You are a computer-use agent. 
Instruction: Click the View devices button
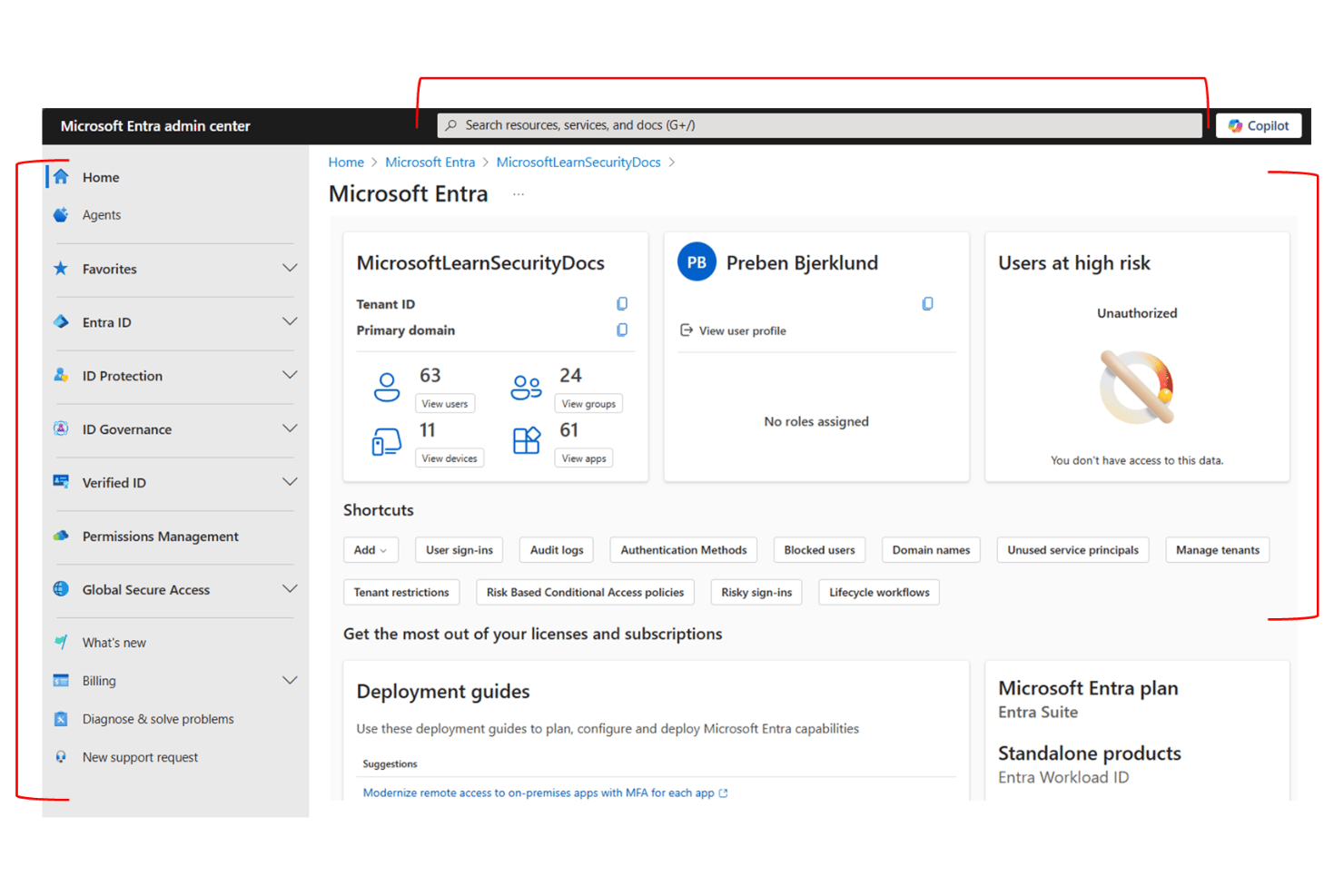[450, 458]
